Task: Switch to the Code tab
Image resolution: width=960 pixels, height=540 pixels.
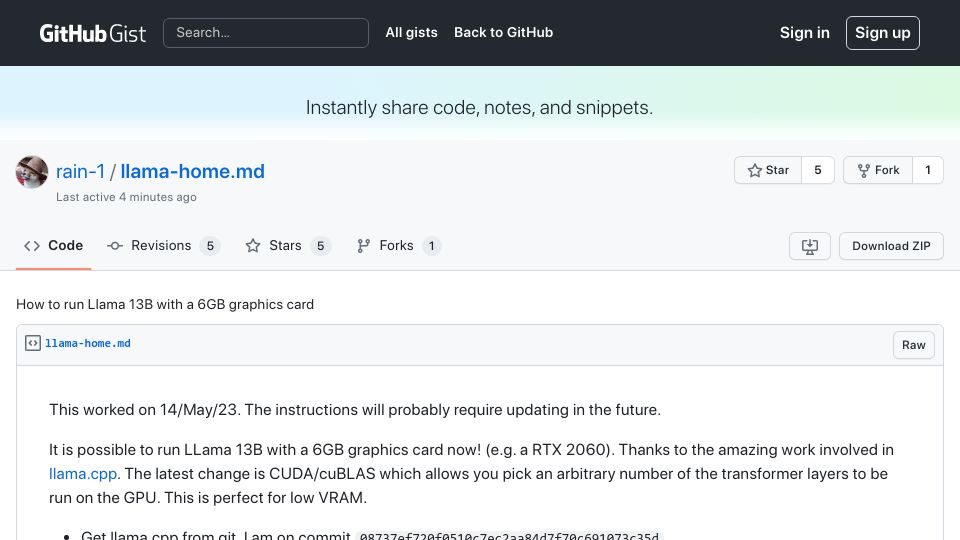Action: (x=53, y=246)
